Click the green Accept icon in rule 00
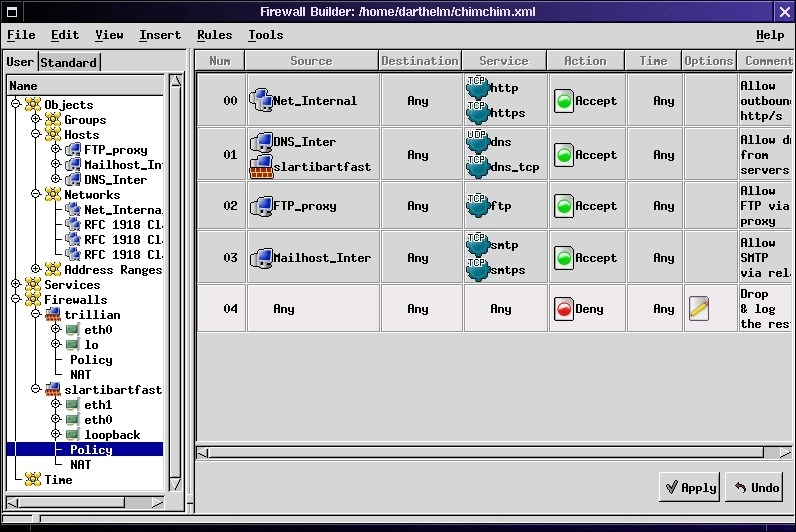The image size is (796, 532). [x=563, y=101]
